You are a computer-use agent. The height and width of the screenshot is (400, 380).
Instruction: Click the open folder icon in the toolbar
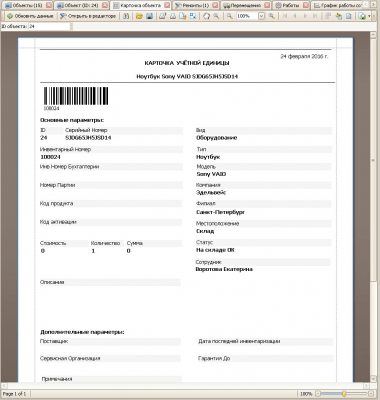point(139,16)
